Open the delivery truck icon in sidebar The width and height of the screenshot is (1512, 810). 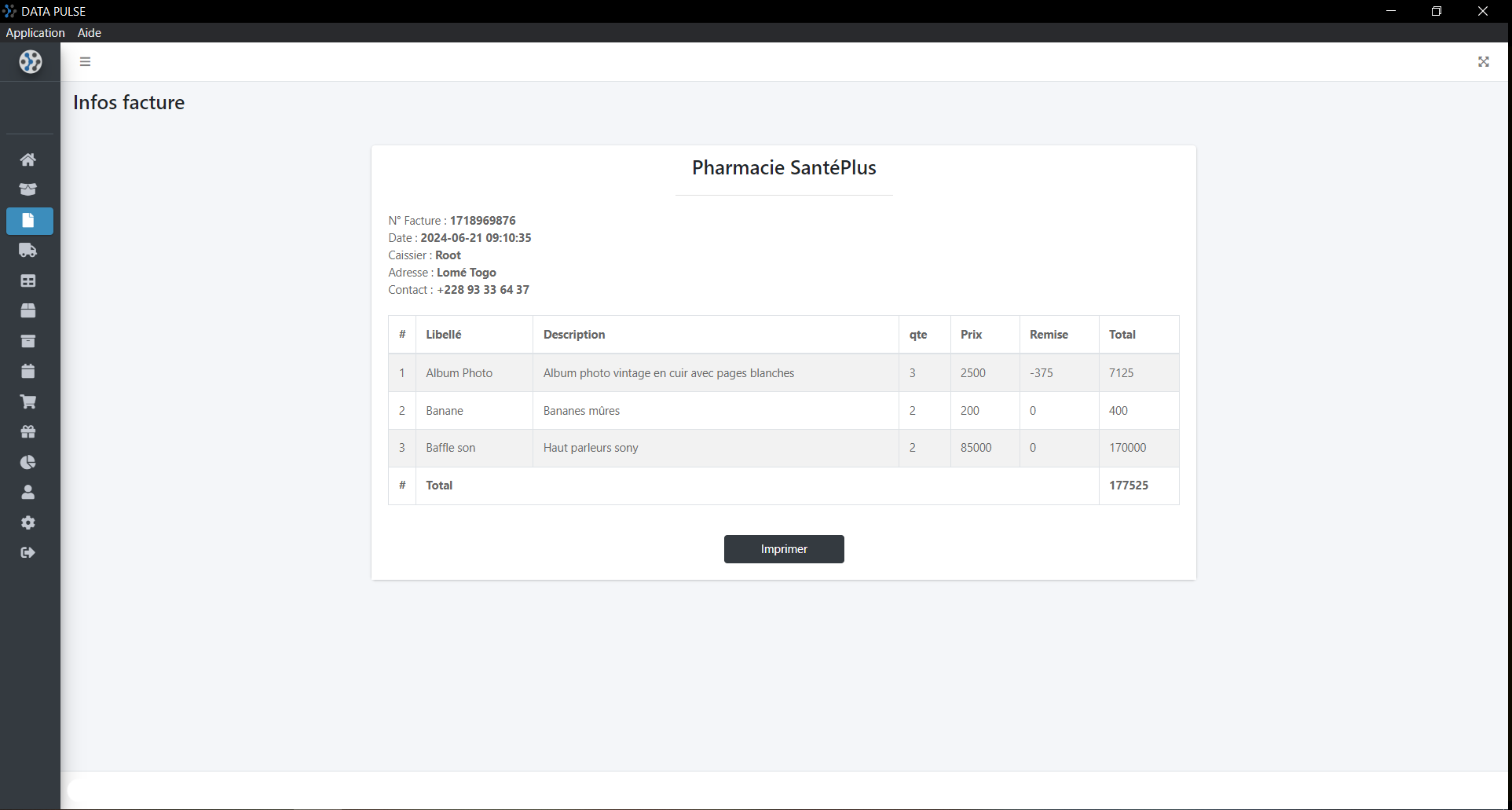tap(28, 251)
